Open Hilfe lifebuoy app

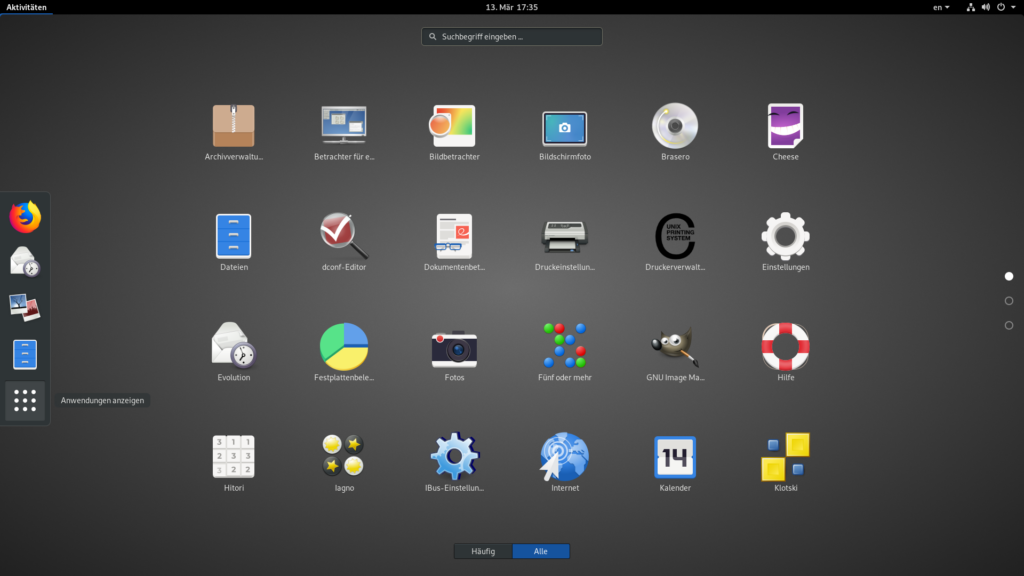click(x=785, y=353)
